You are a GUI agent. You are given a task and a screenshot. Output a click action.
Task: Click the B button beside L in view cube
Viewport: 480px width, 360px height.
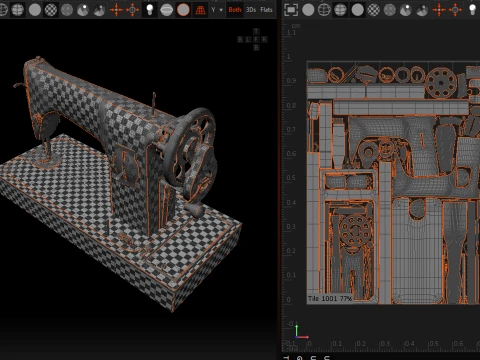click(240, 39)
